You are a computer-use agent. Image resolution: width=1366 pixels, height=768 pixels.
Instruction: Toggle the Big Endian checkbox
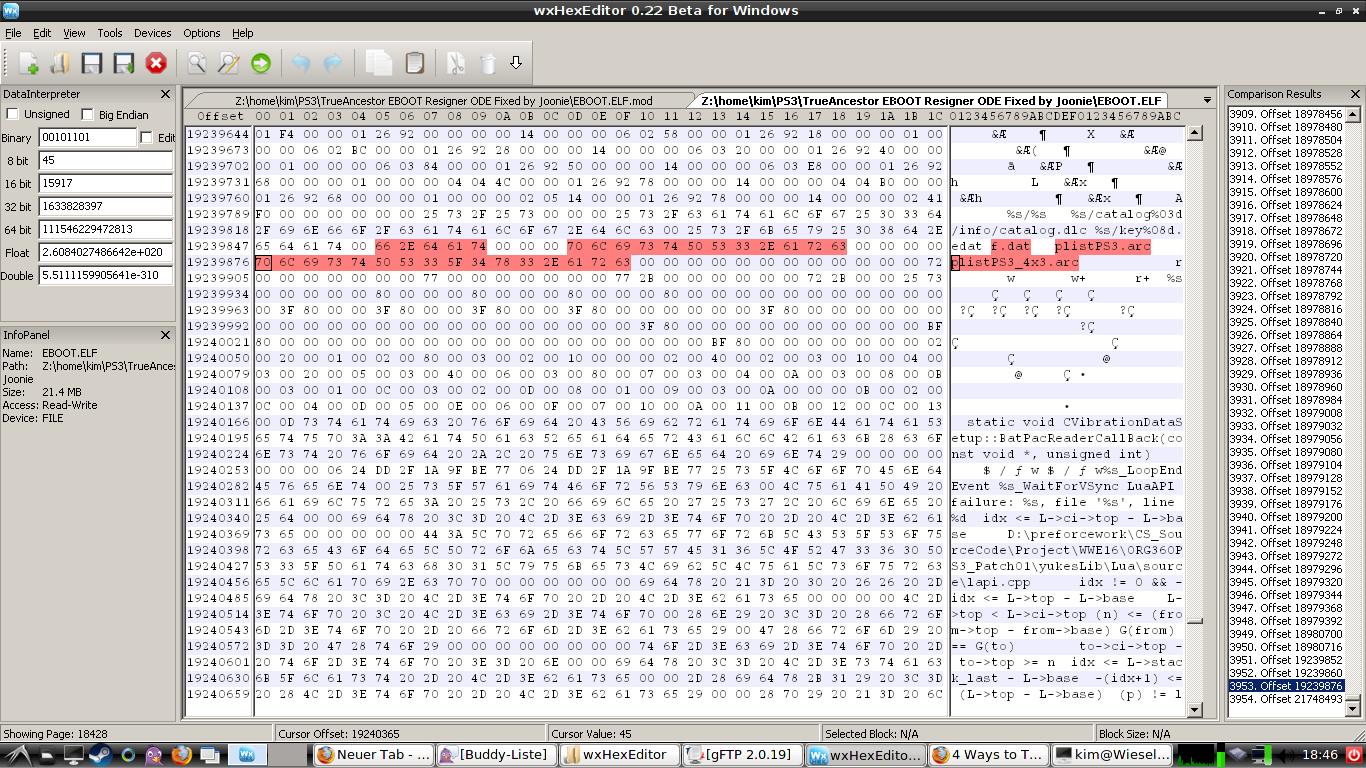[x=87, y=115]
